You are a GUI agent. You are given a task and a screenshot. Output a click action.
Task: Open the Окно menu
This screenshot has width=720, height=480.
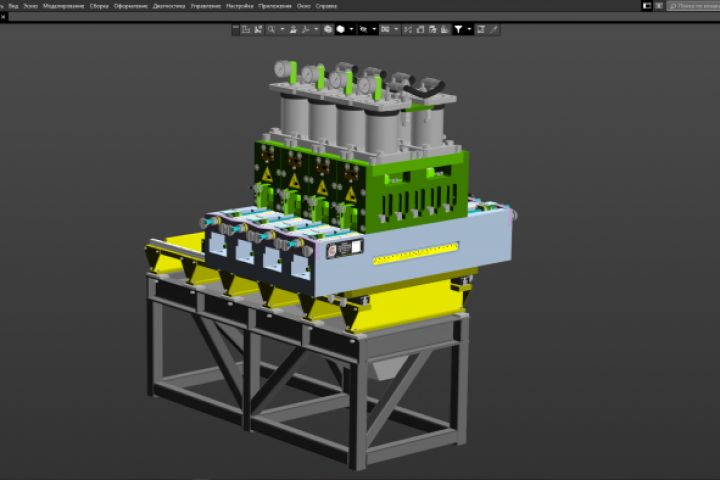pos(304,6)
